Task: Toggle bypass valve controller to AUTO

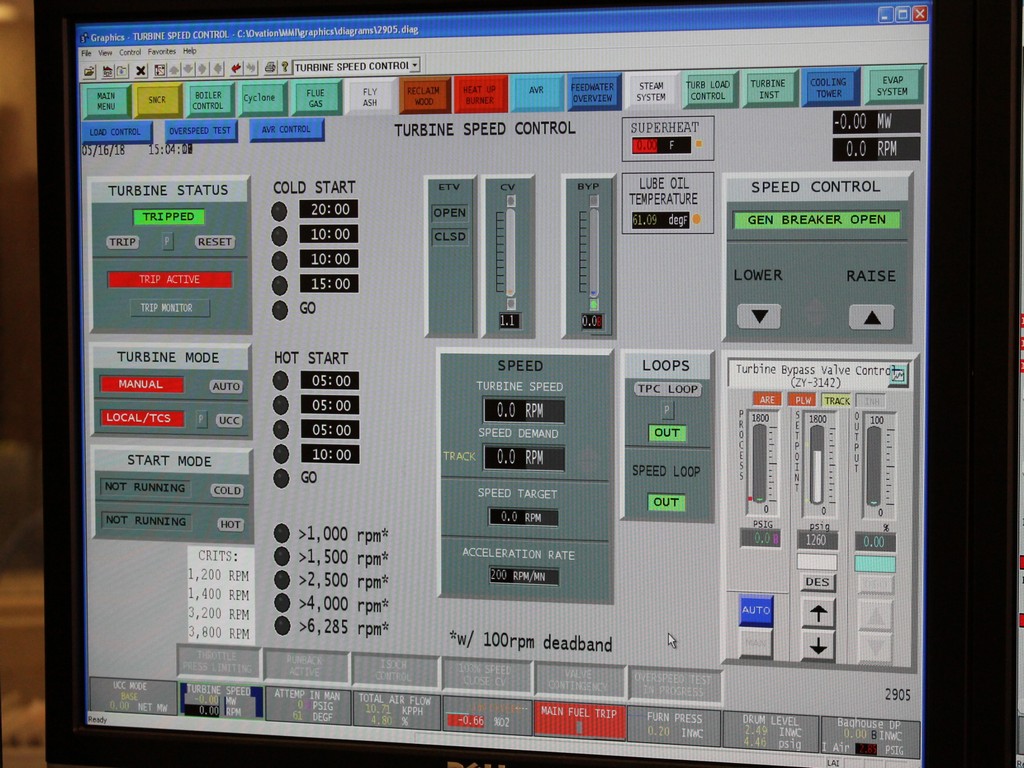Action: (756, 610)
